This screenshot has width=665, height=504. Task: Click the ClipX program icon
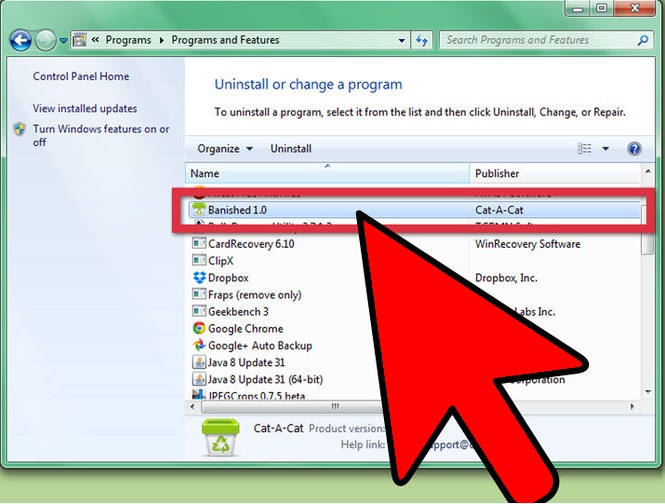198,260
